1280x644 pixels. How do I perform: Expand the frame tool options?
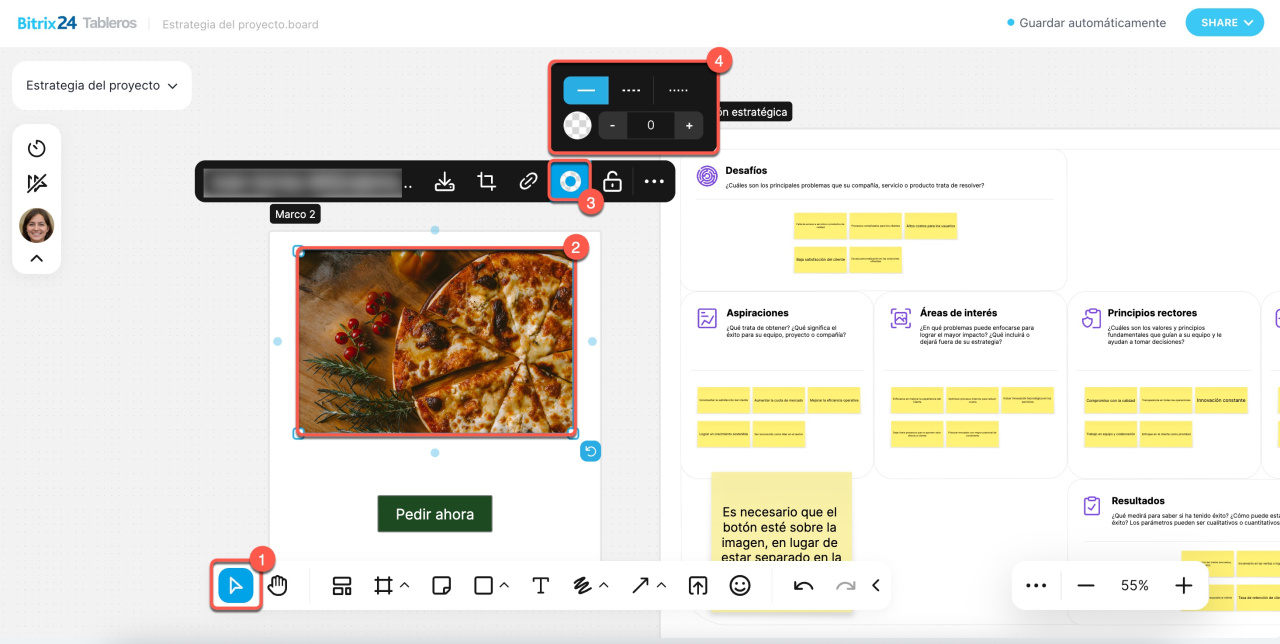coord(406,585)
